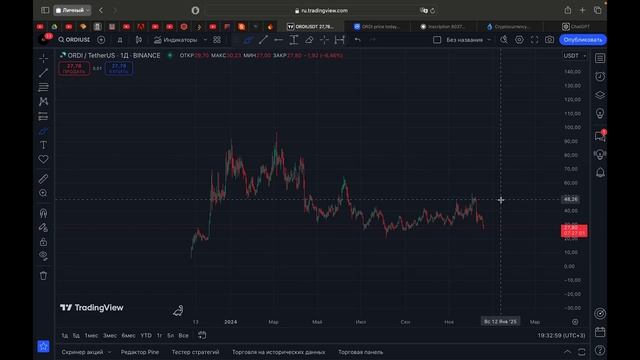640x360 pixels.
Task: Toggle lock all drawings padlock
Action: click(43, 242)
